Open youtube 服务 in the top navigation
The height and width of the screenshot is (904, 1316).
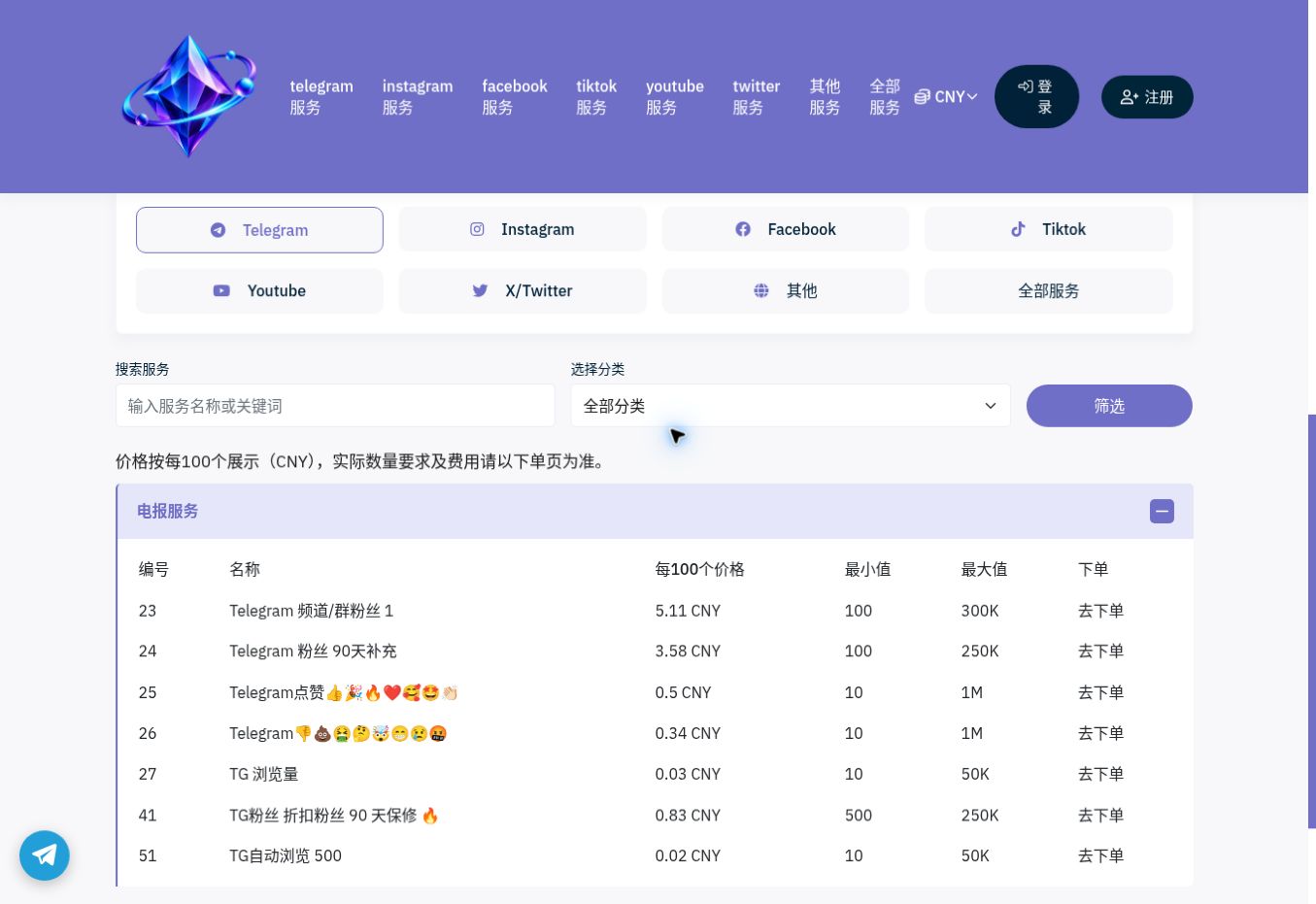[x=675, y=97]
